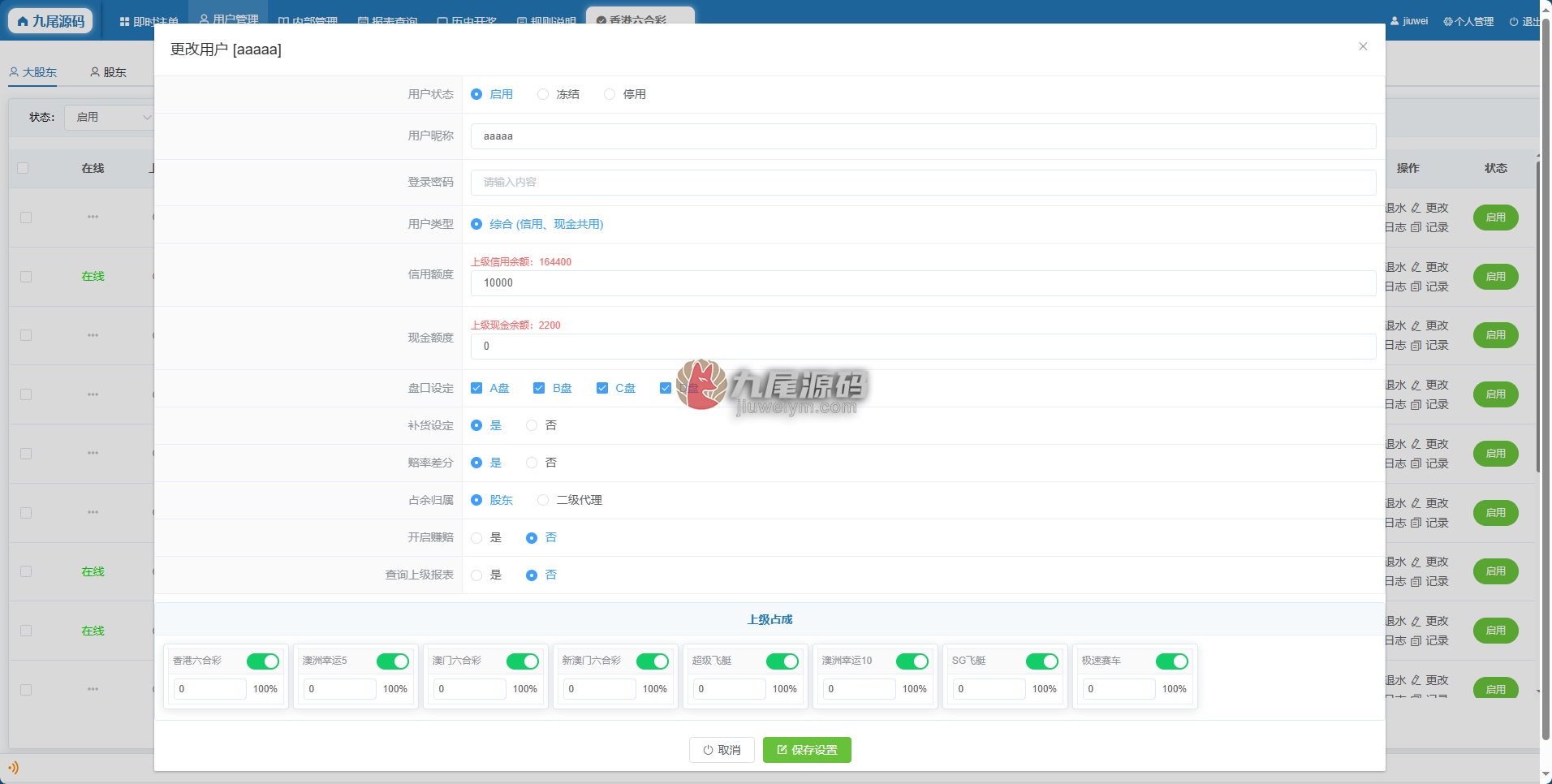Image resolution: width=1552 pixels, height=784 pixels.
Task: Select the 冻结 user status radio
Action: pyautogui.click(x=543, y=94)
